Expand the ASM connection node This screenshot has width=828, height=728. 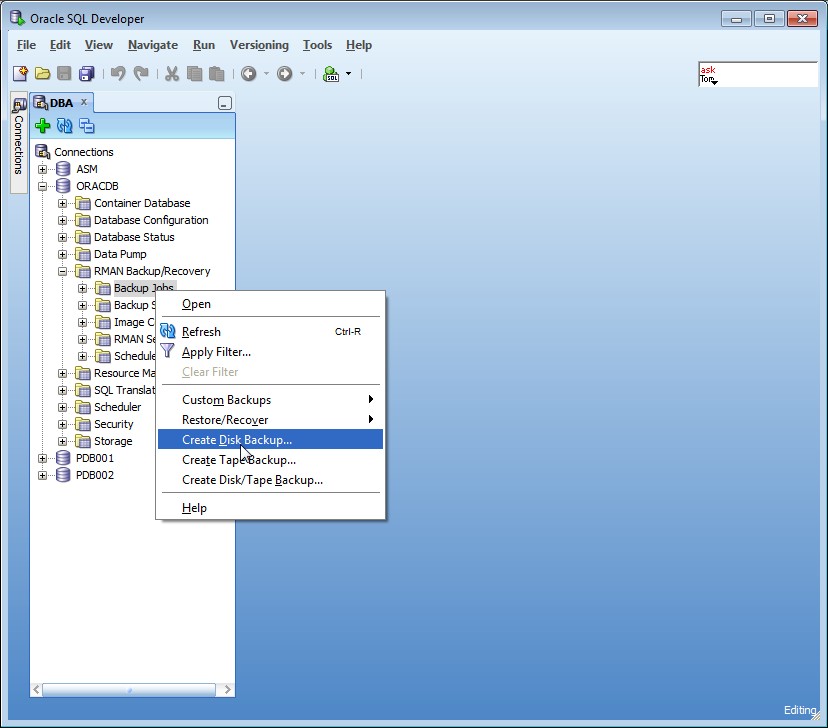[x=42, y=169]
